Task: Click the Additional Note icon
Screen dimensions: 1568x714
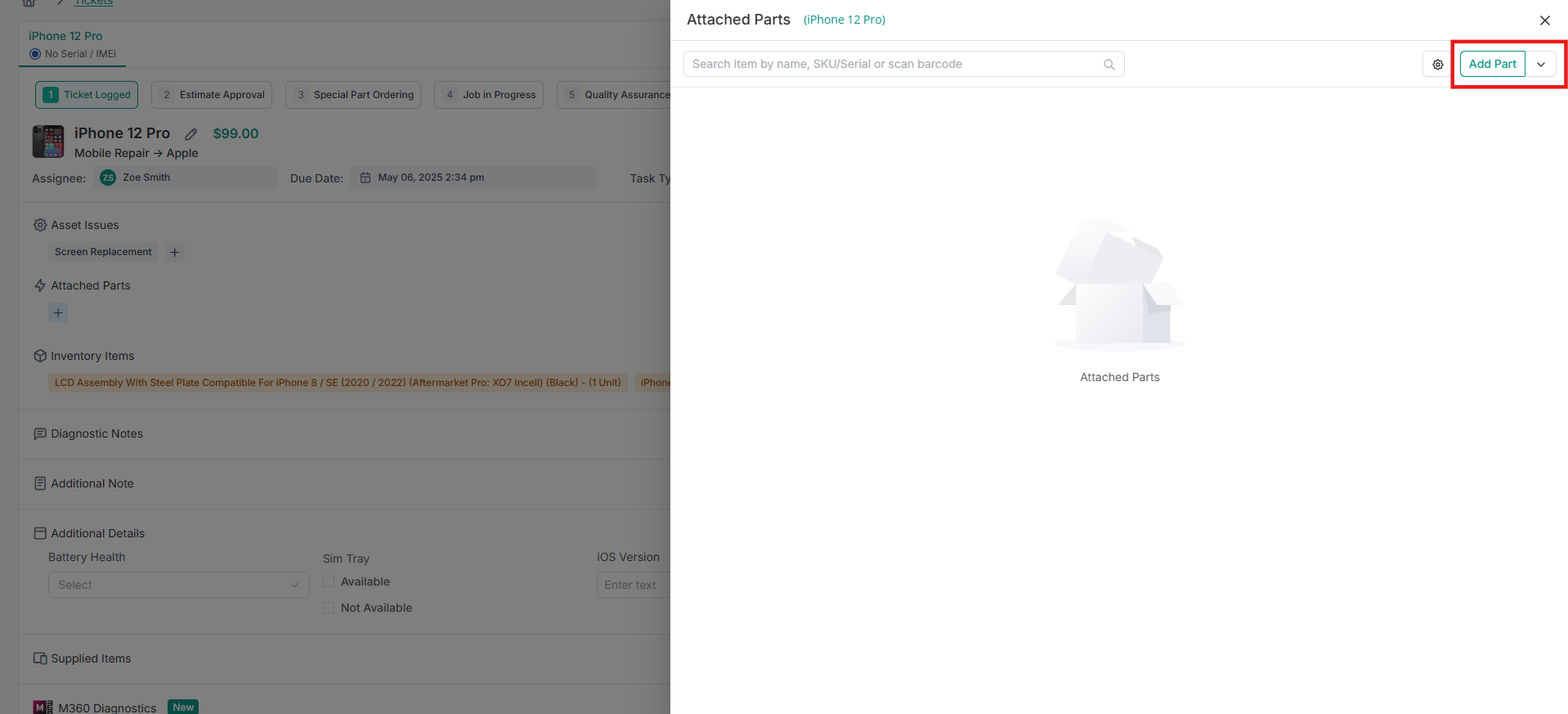Action: click(x=40, y=483)
